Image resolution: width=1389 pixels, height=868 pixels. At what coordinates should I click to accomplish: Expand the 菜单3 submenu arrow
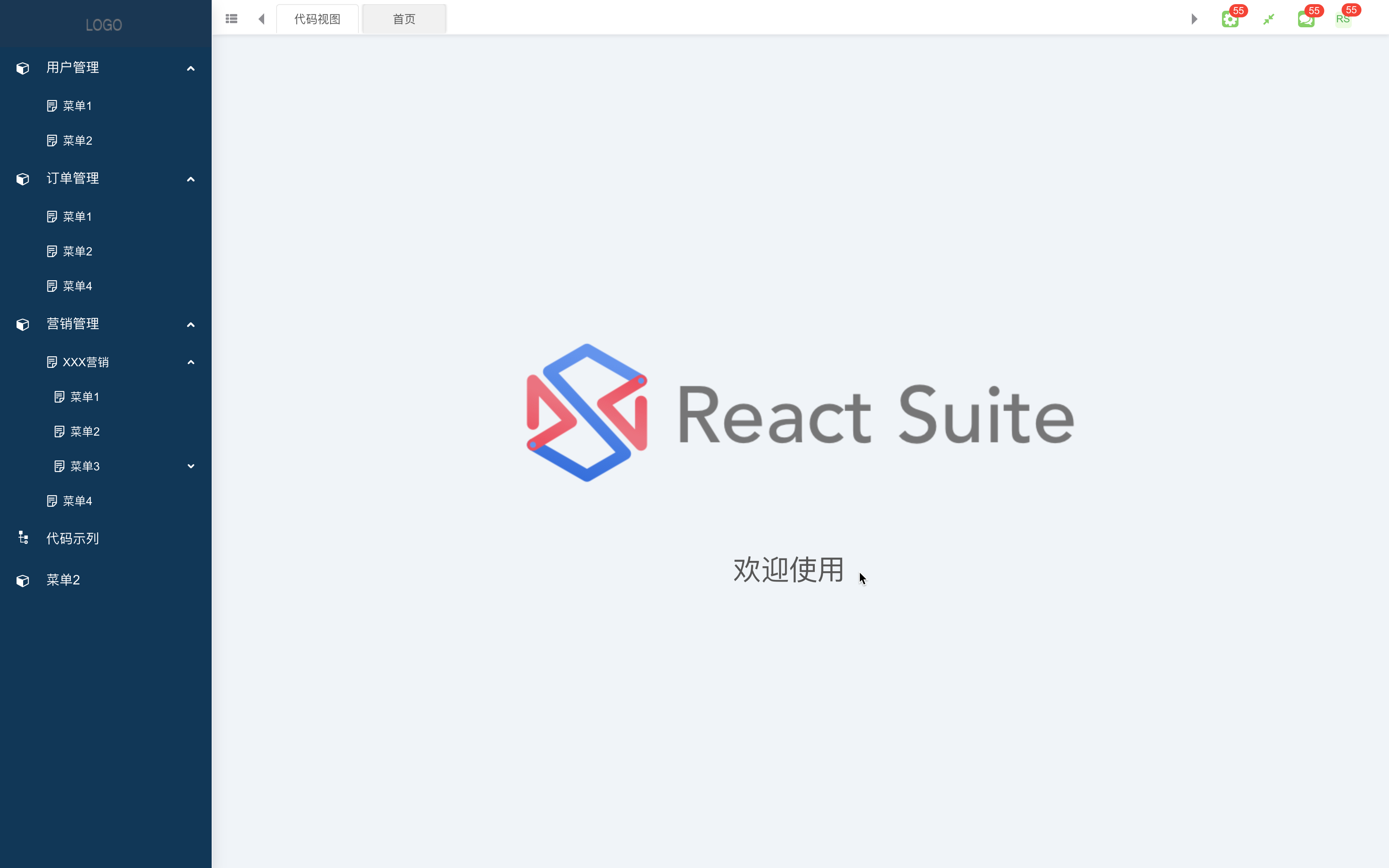tap(191, 466)
